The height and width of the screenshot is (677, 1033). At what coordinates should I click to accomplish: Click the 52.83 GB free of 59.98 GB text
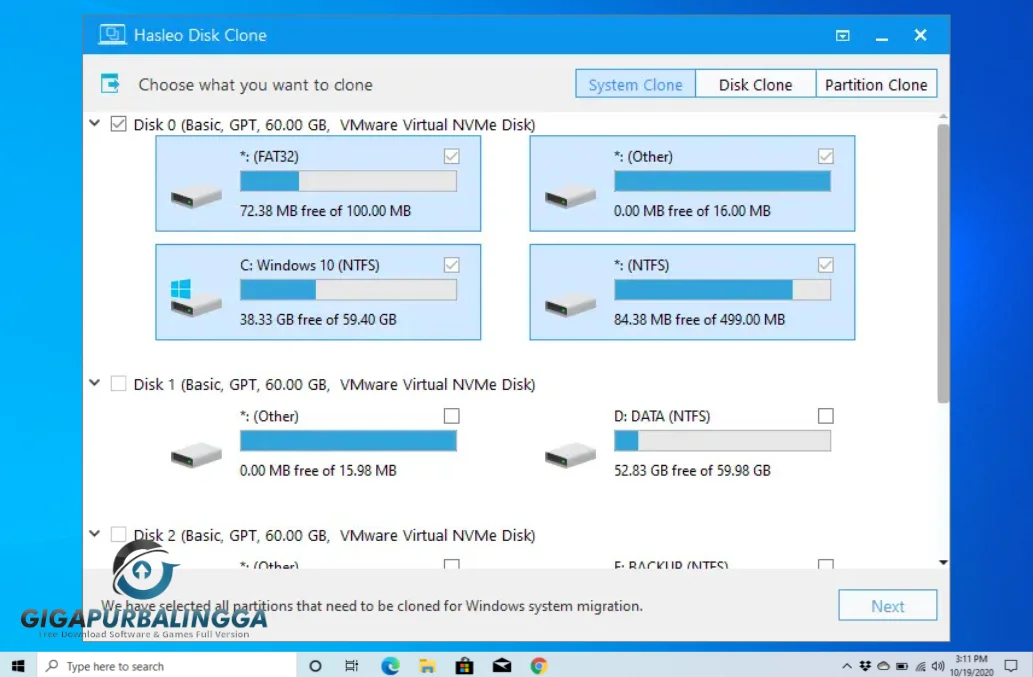coord(692,470)
